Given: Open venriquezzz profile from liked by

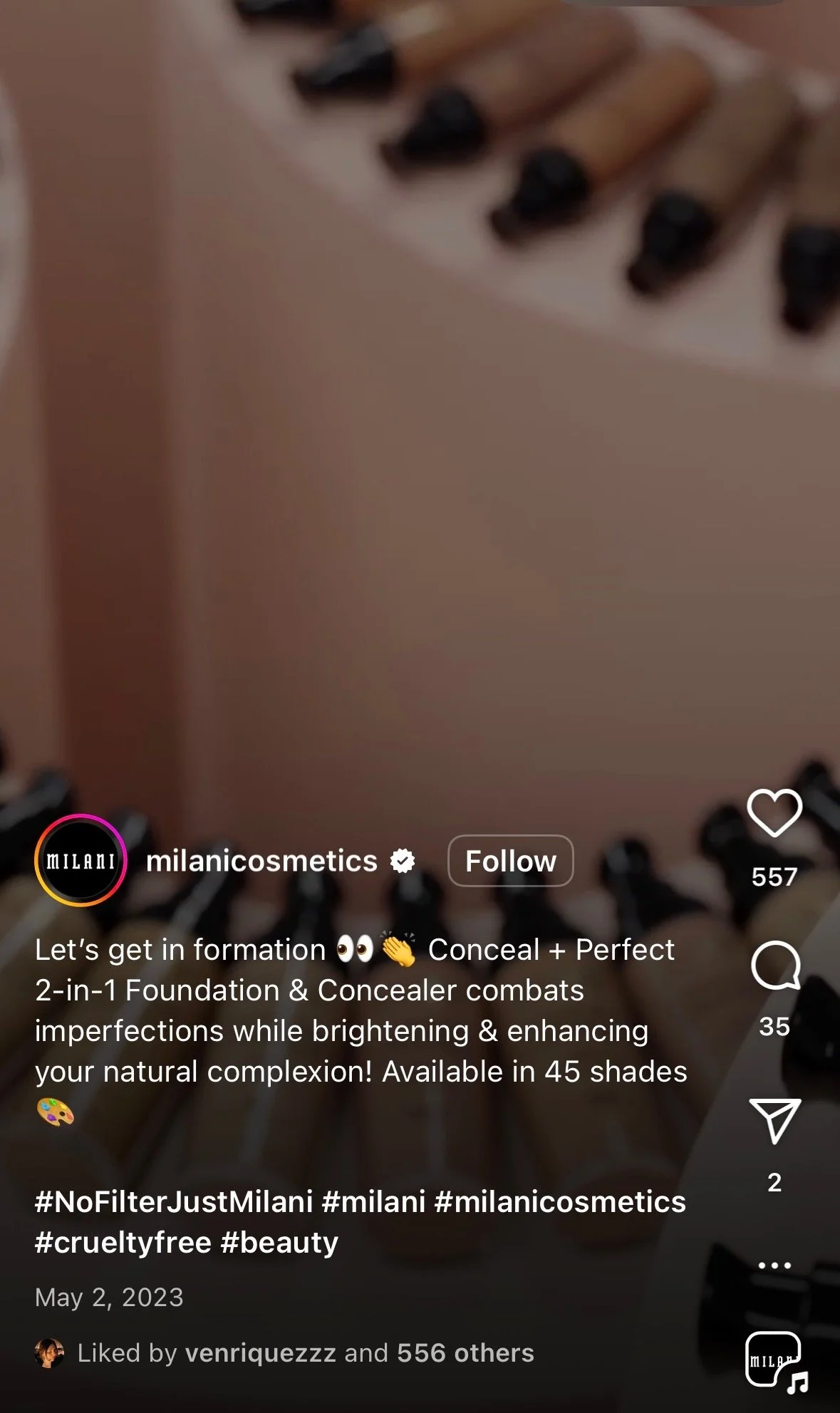Looking at the screenshot, I should [260, 1352].
